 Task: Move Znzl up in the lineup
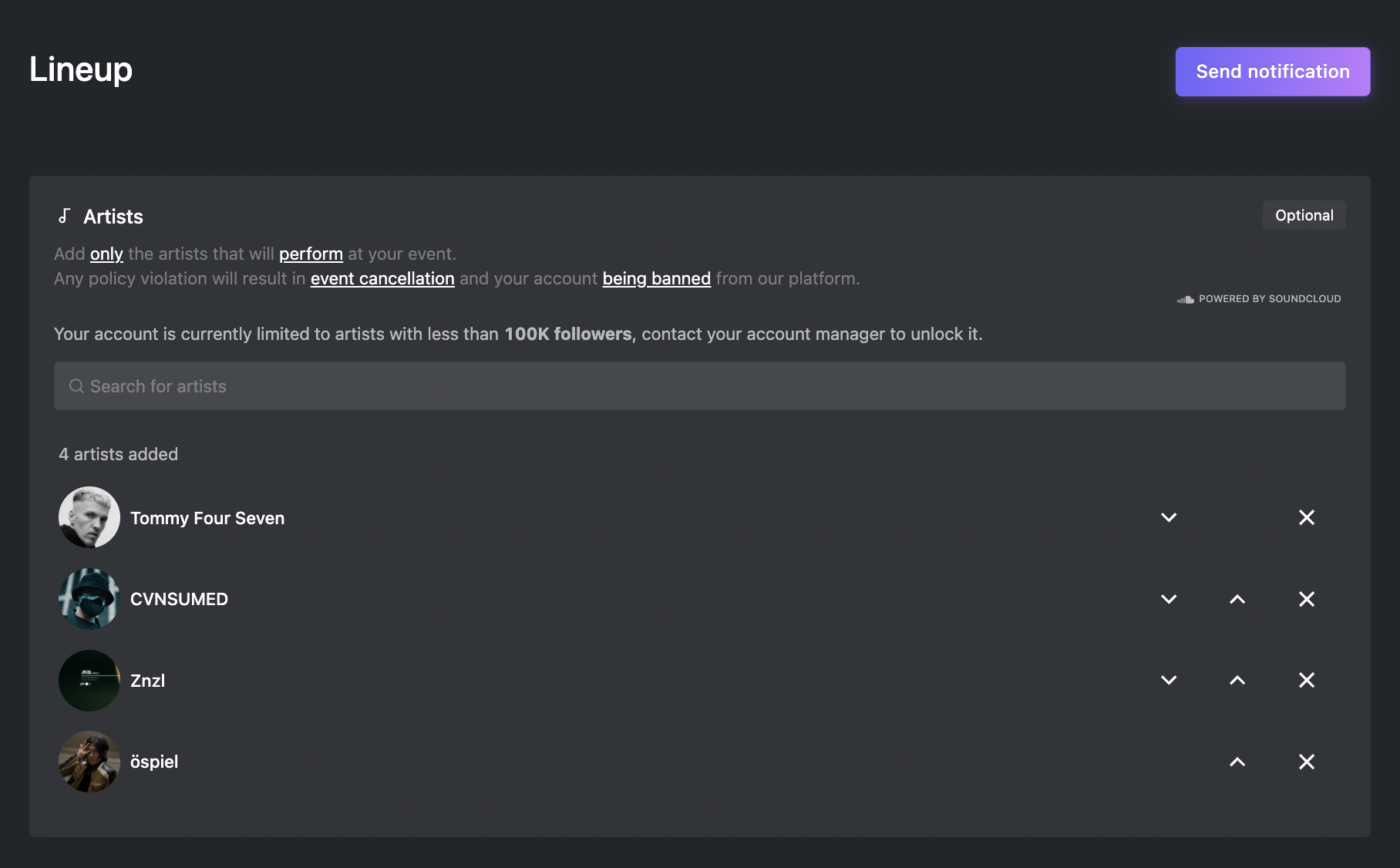(x=1237, y=680)
